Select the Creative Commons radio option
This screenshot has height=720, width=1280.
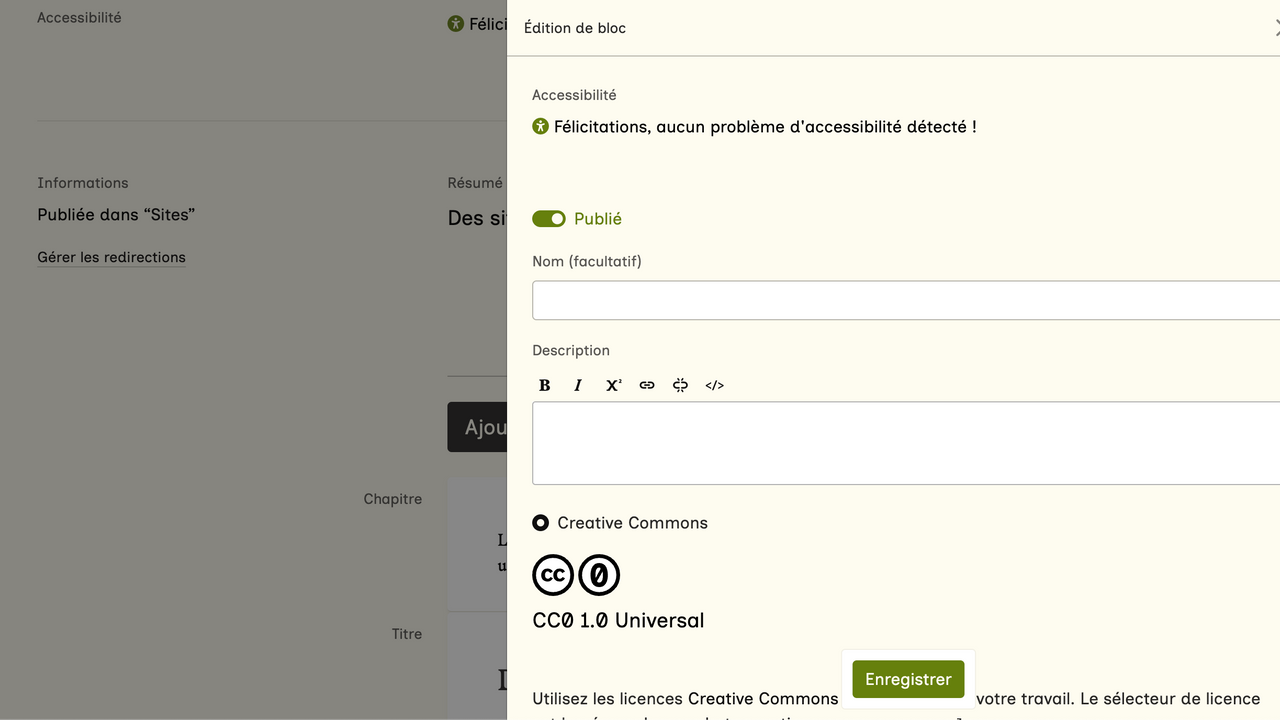tap(541, 523)
